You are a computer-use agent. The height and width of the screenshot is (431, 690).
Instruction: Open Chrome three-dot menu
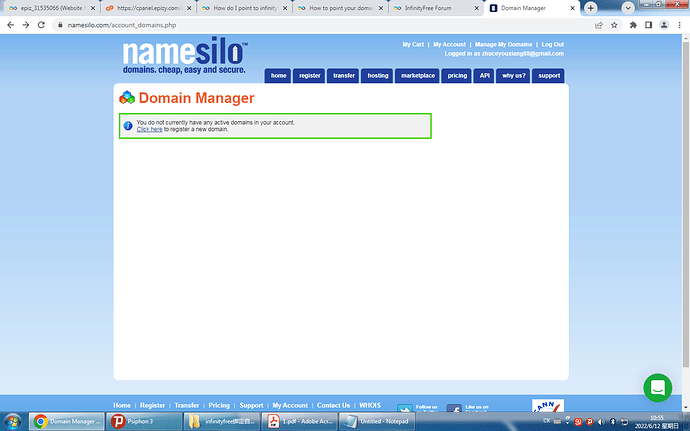click(679, 25)
